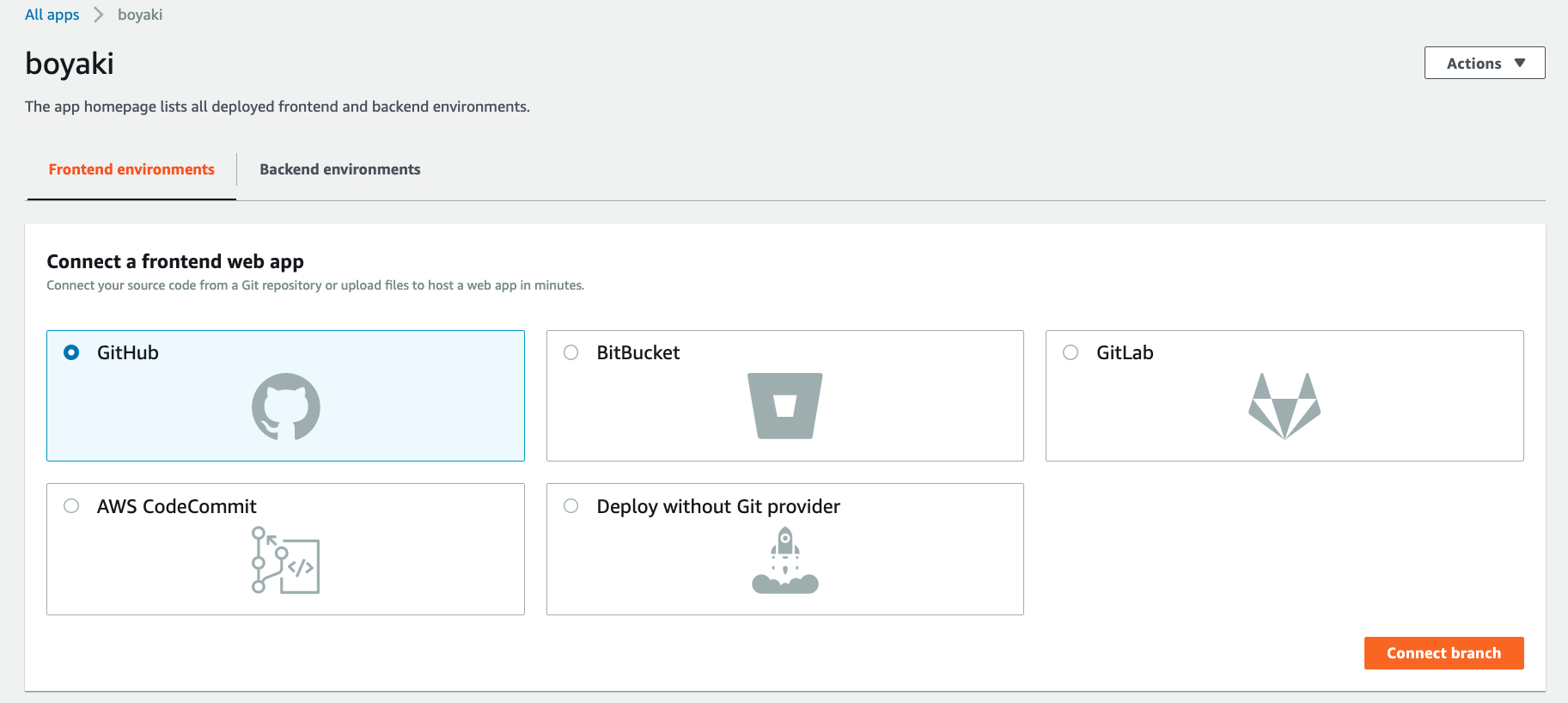This screenshot has height=703, width=1568.
Task: Click the Connect your source code description
Action: (x=315, y=285)
